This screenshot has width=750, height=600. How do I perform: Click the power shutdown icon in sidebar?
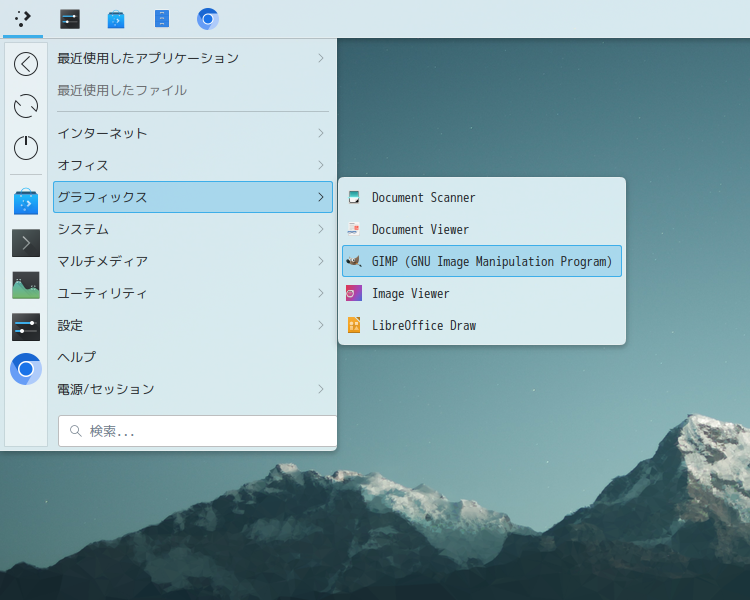[x=26, y=148]
